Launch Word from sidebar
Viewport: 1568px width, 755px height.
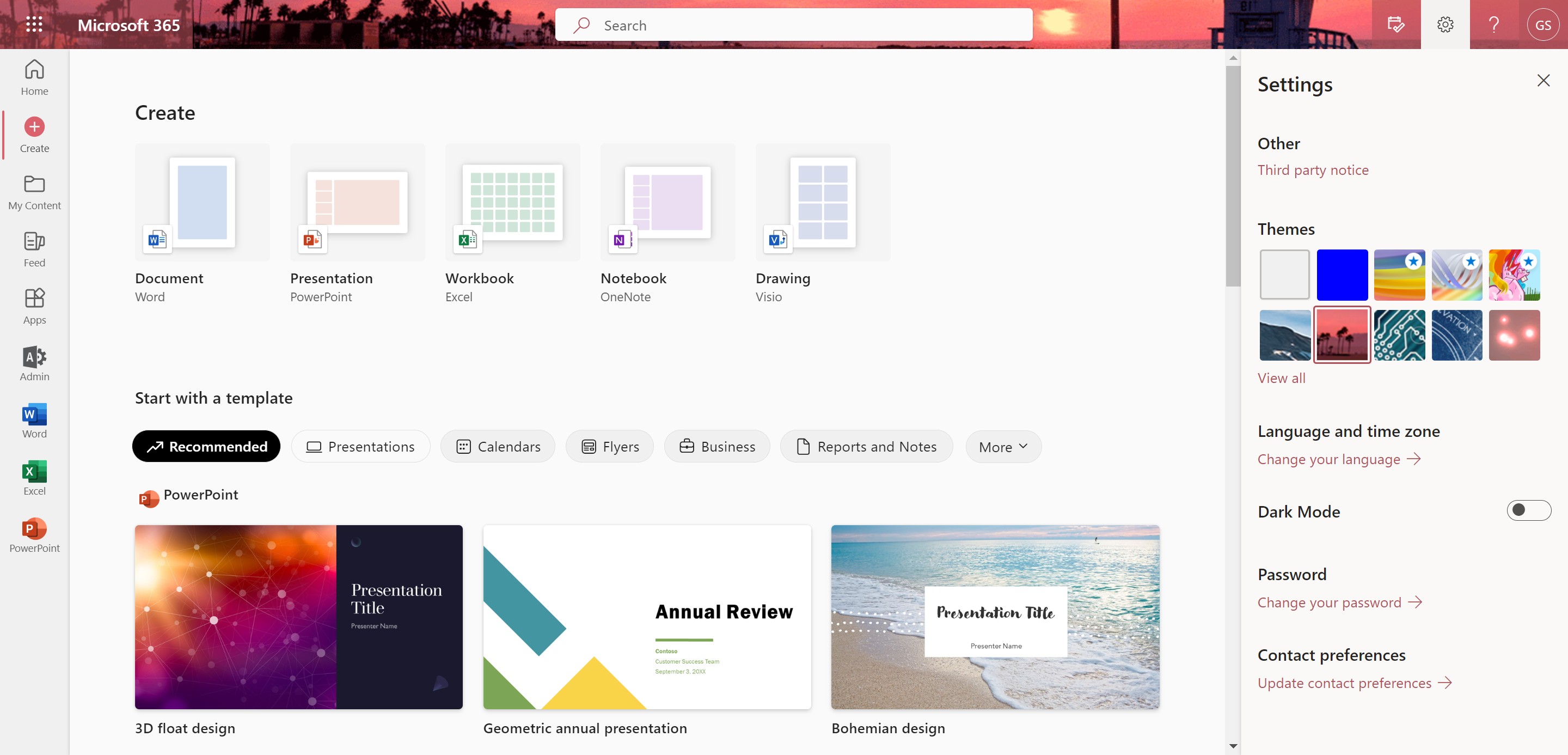[34, 420]
